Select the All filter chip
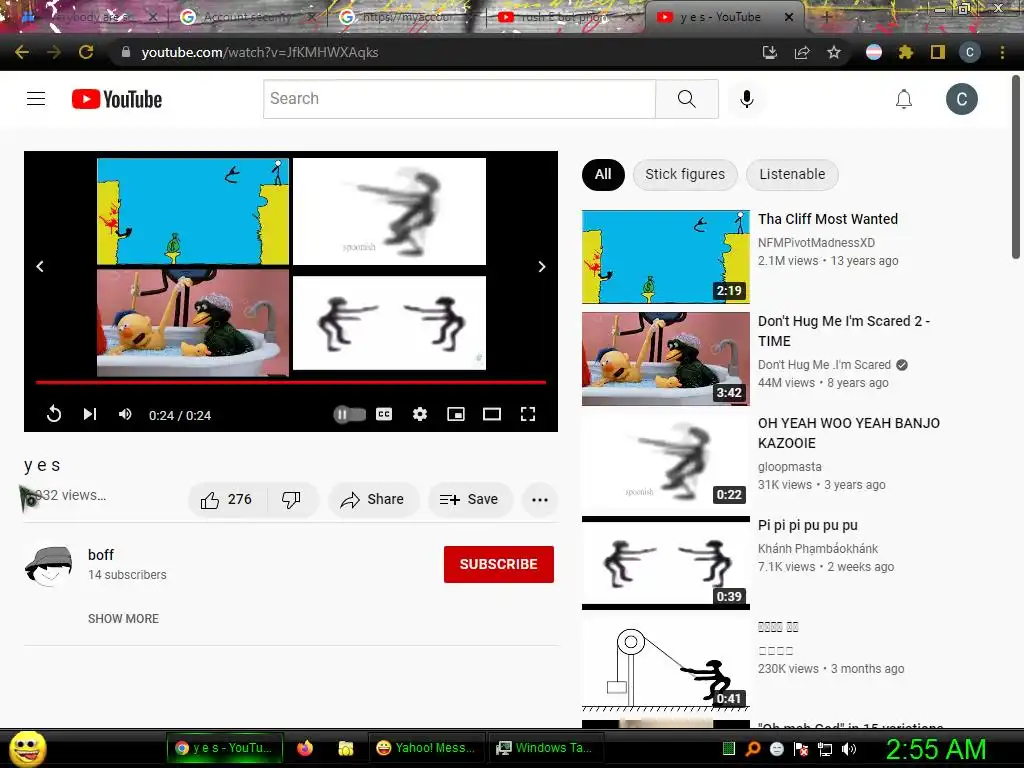 pos(603,174)
